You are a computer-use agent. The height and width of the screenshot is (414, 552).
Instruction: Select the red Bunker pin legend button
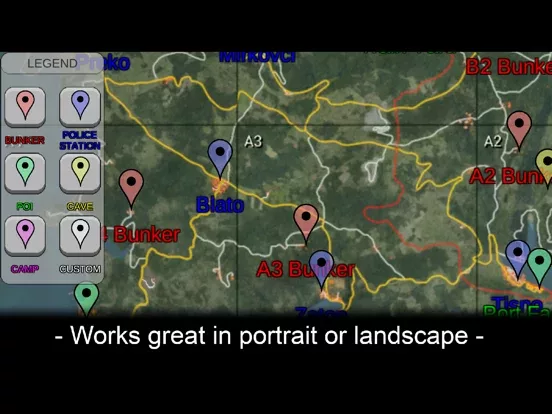(25, 107)
